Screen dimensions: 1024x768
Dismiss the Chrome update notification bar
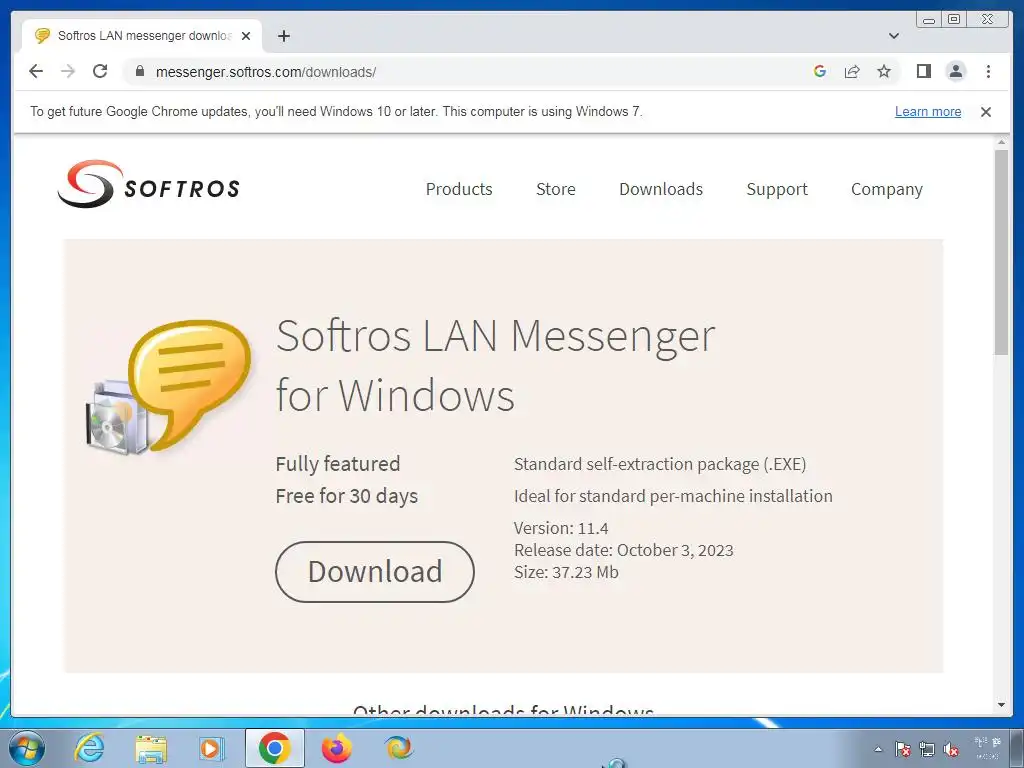click(986, 112)
